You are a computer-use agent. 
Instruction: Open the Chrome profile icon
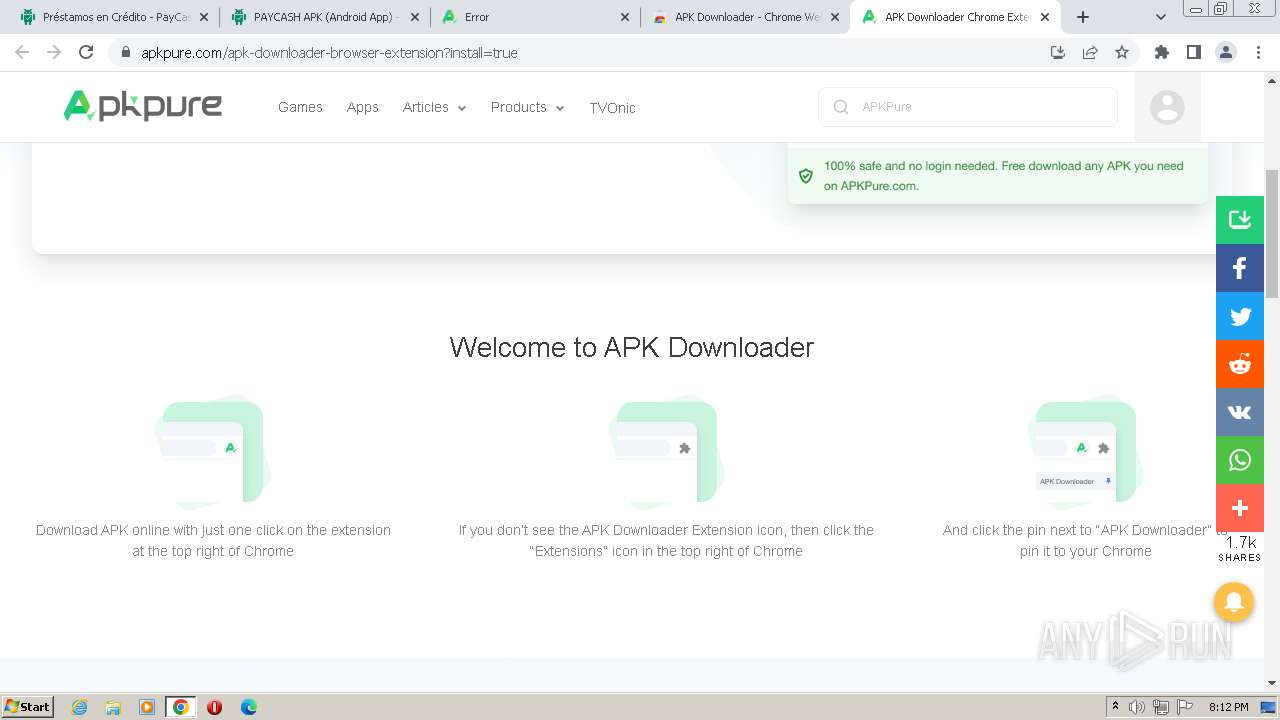tap(1226, 52)
